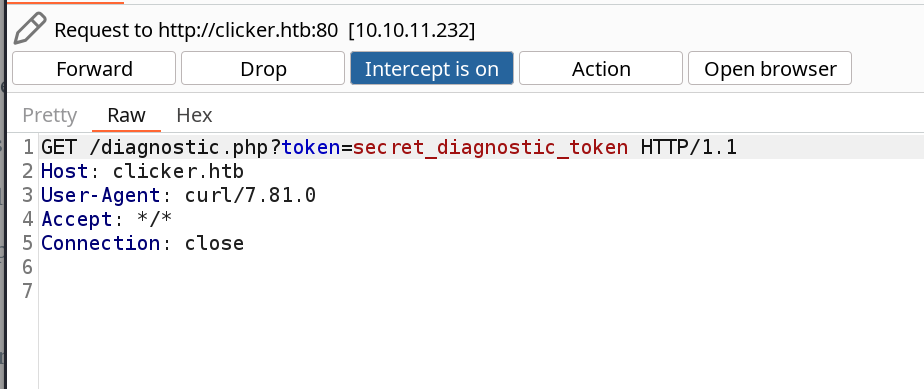This screenshot has height=389, width=924.
Task: Click the Open browser button
Action: click(770, 68)
